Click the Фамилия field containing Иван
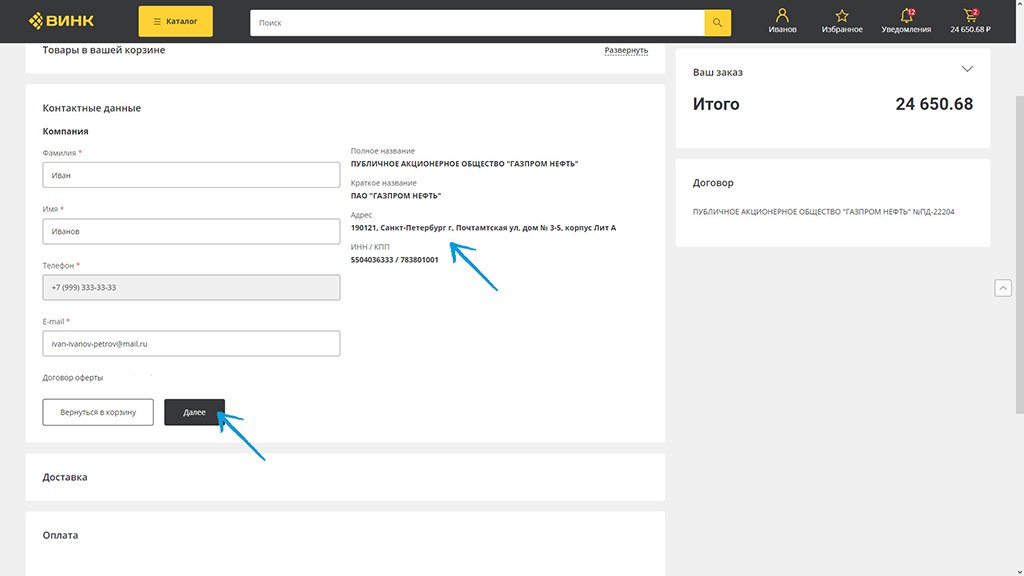Screen dimensions: 1024x576 tap(191, 175)
